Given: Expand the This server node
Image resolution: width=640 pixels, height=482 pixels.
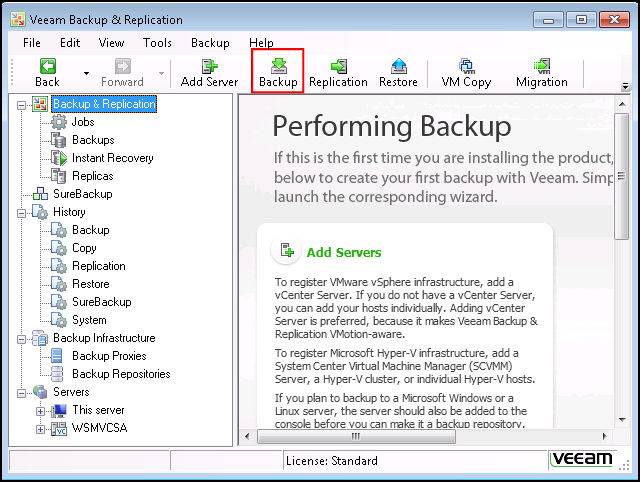Looking at the screenshot, I should click(x=40, y=411).
